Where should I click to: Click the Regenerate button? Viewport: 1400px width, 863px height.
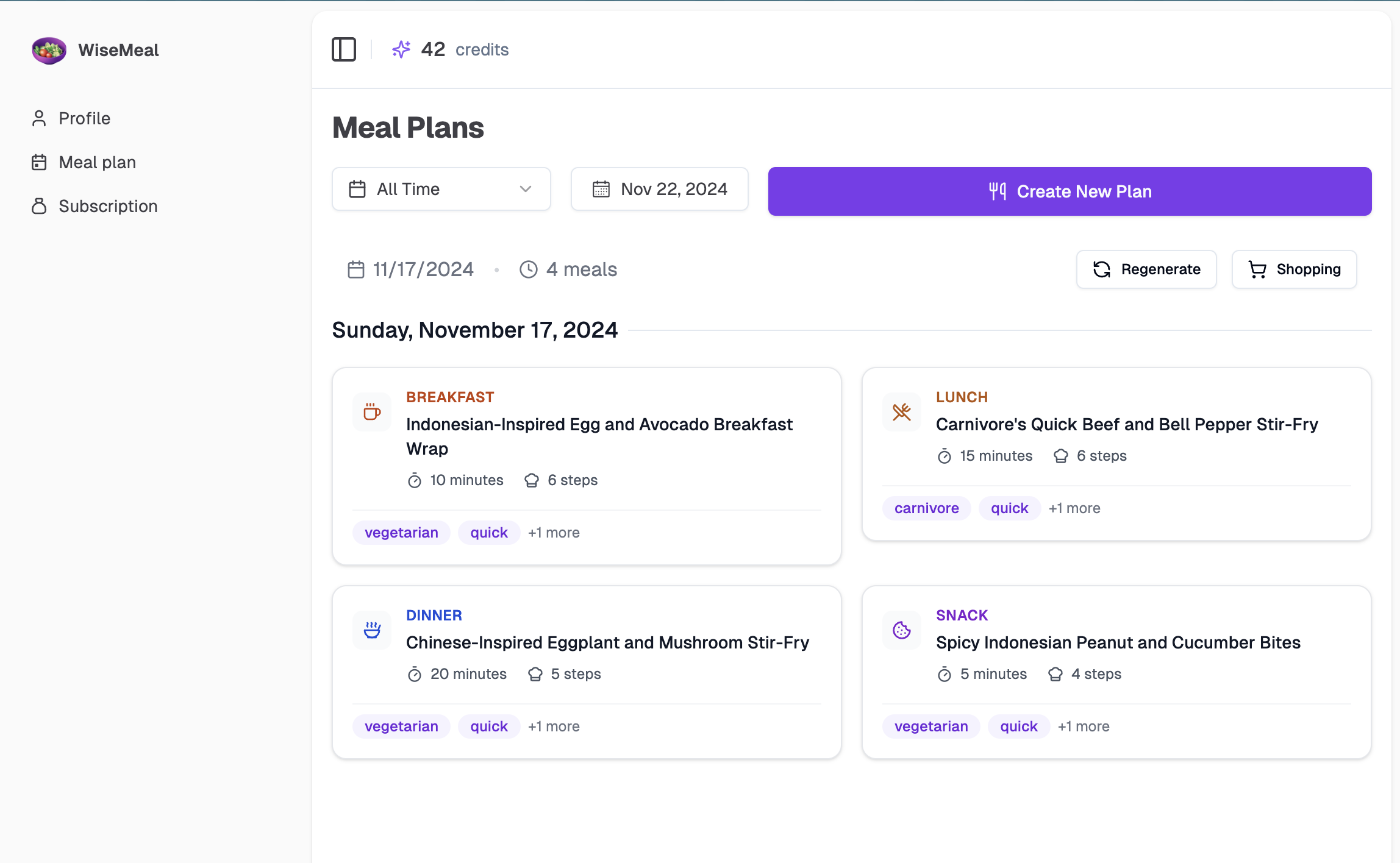point(1146,269)
